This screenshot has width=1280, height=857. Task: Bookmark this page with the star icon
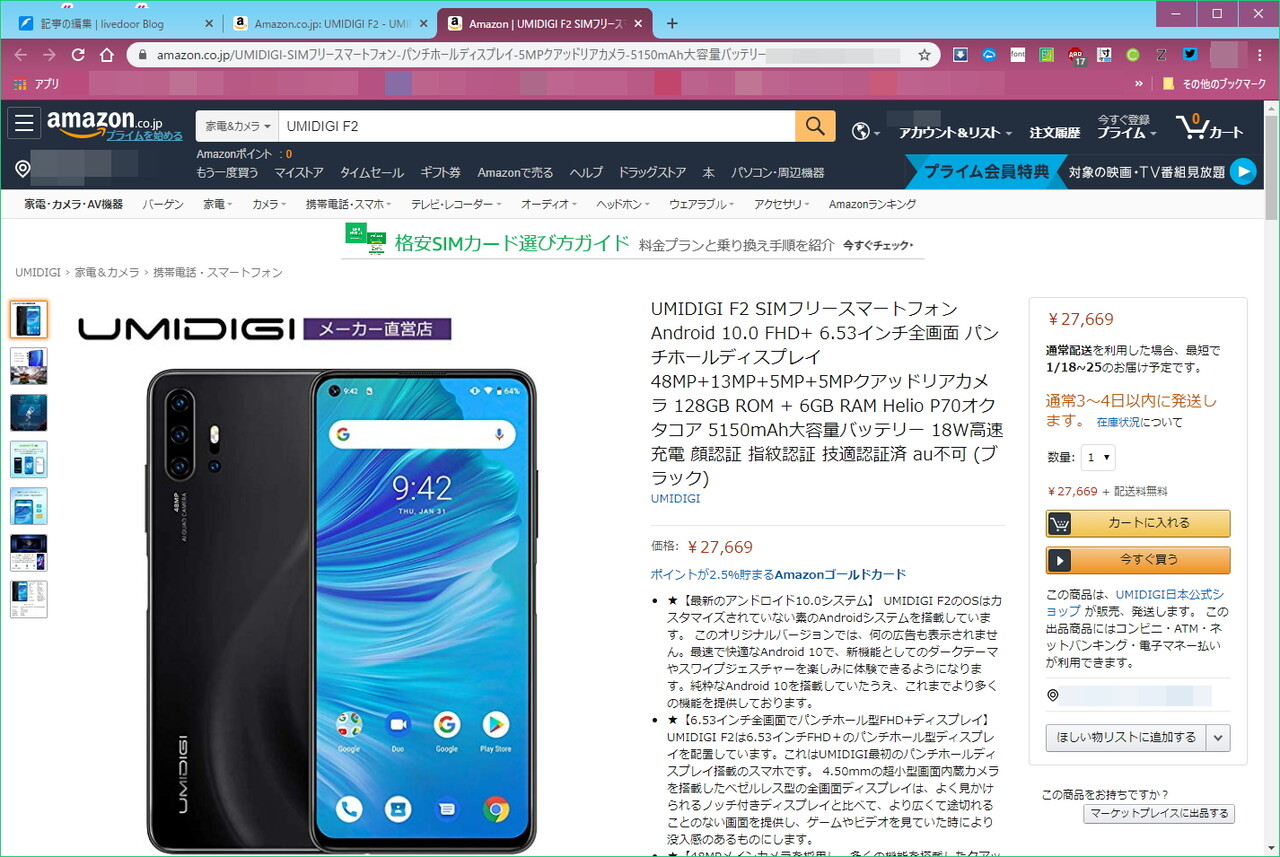[x=924, y=55]
